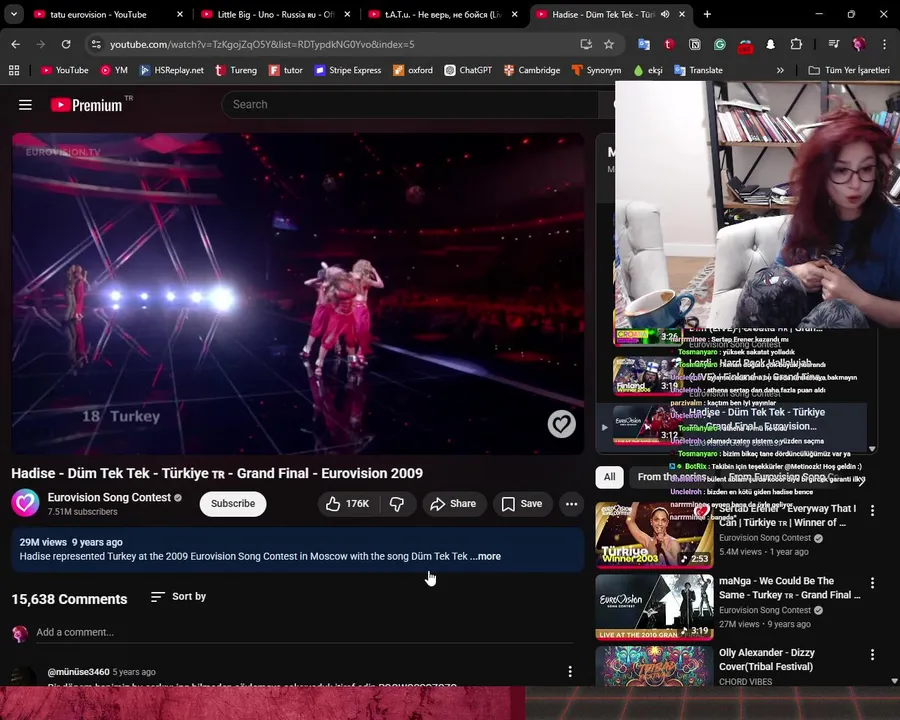This screenshot has width=900, height=720.
Task: Open Sertab Erener Türkiye Winner 2003 thumbnail
Action: pos(654,535)
